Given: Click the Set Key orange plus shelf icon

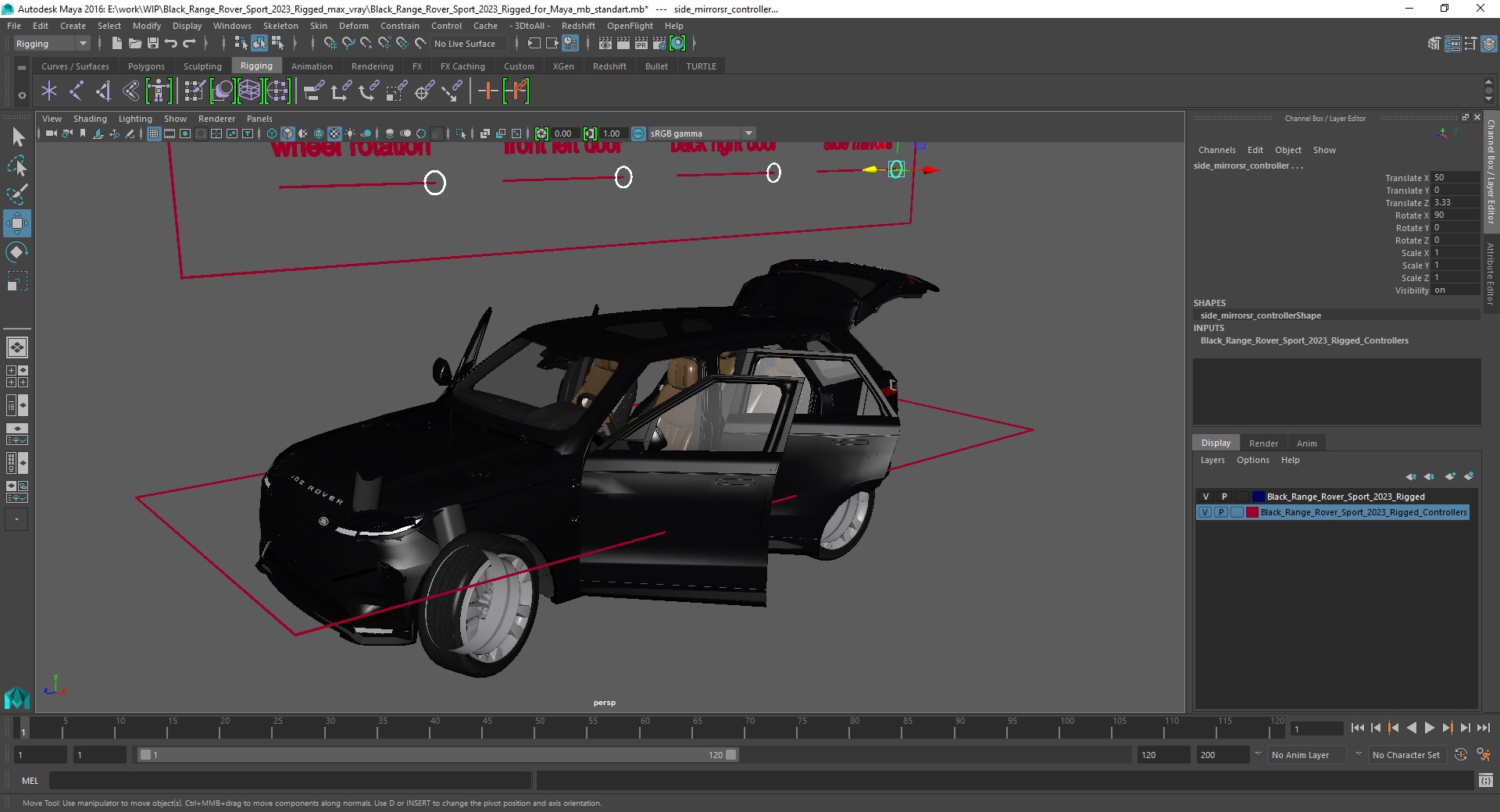Looking at the screenshot, I should [x=487, y=91].
